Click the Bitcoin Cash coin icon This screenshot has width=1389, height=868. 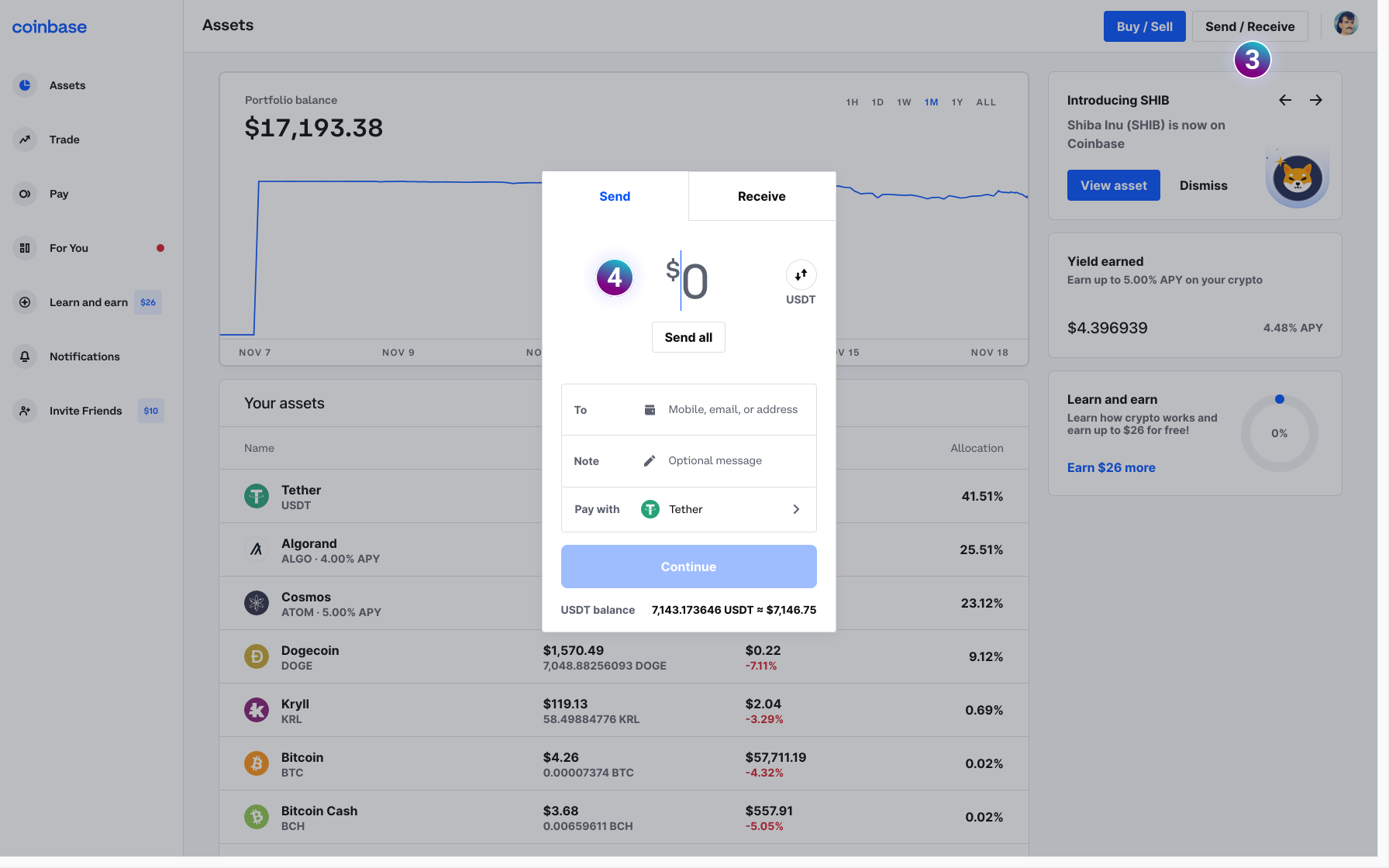(x=257, y=817)
